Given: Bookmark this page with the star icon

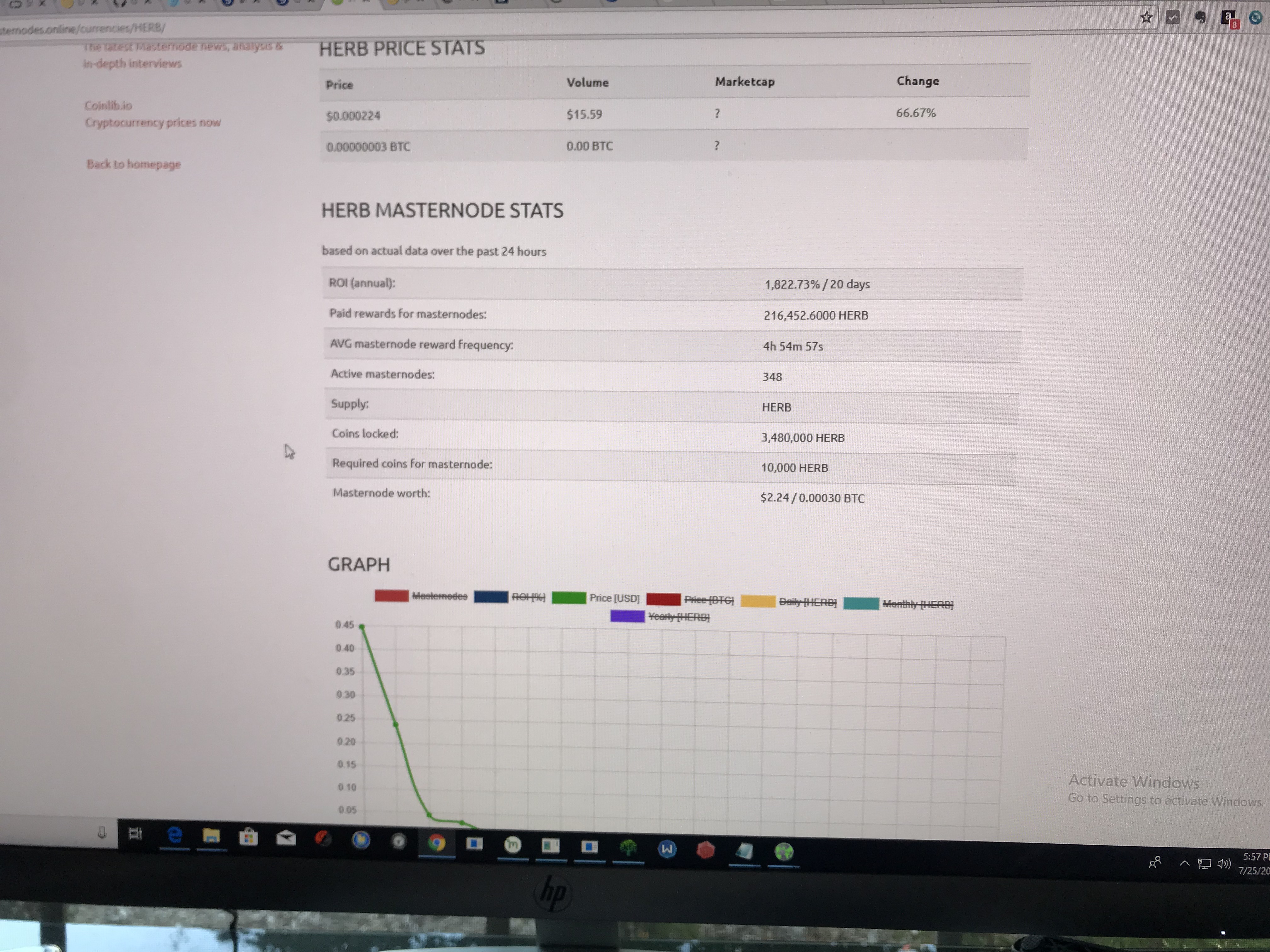Looking at the screenshot, I should [x=1146, y=18].
